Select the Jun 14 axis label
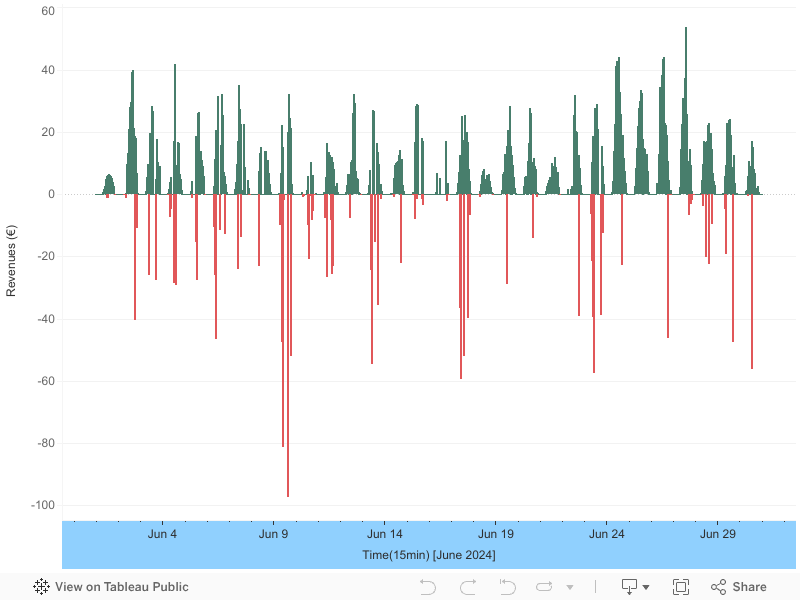 (x=385, y=534)
